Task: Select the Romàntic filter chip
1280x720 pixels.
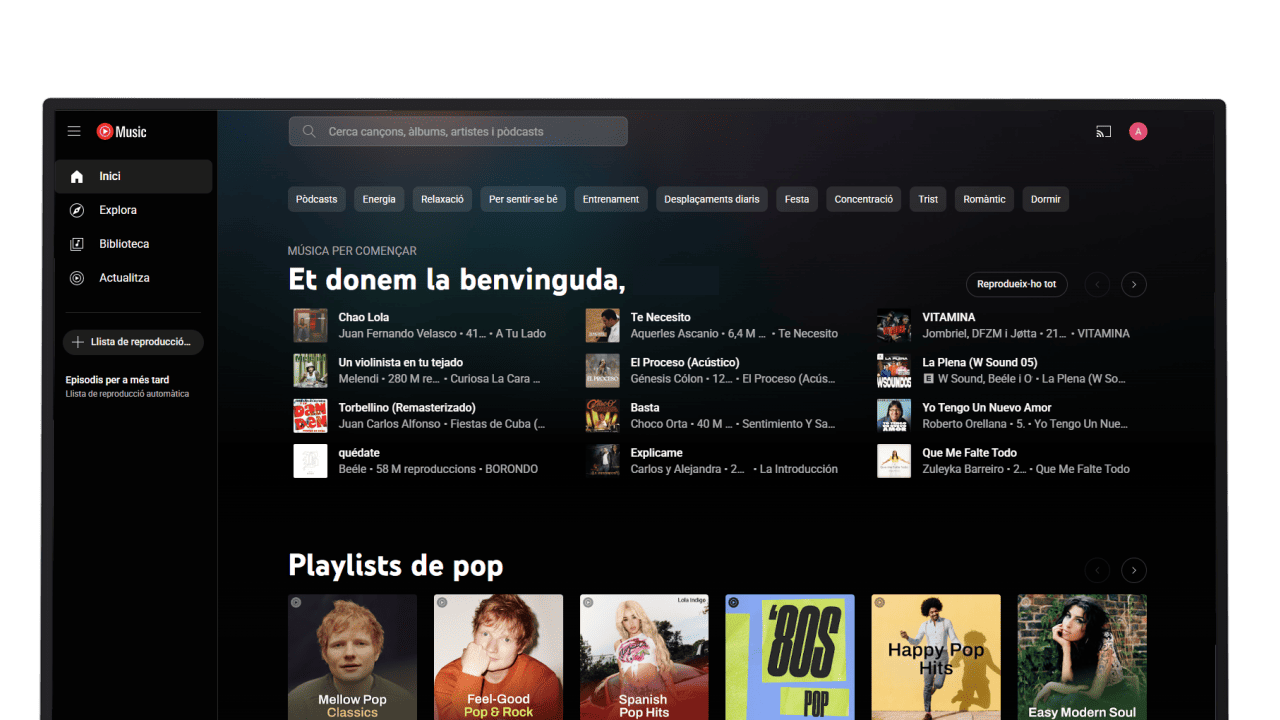Action: point(984,199)
